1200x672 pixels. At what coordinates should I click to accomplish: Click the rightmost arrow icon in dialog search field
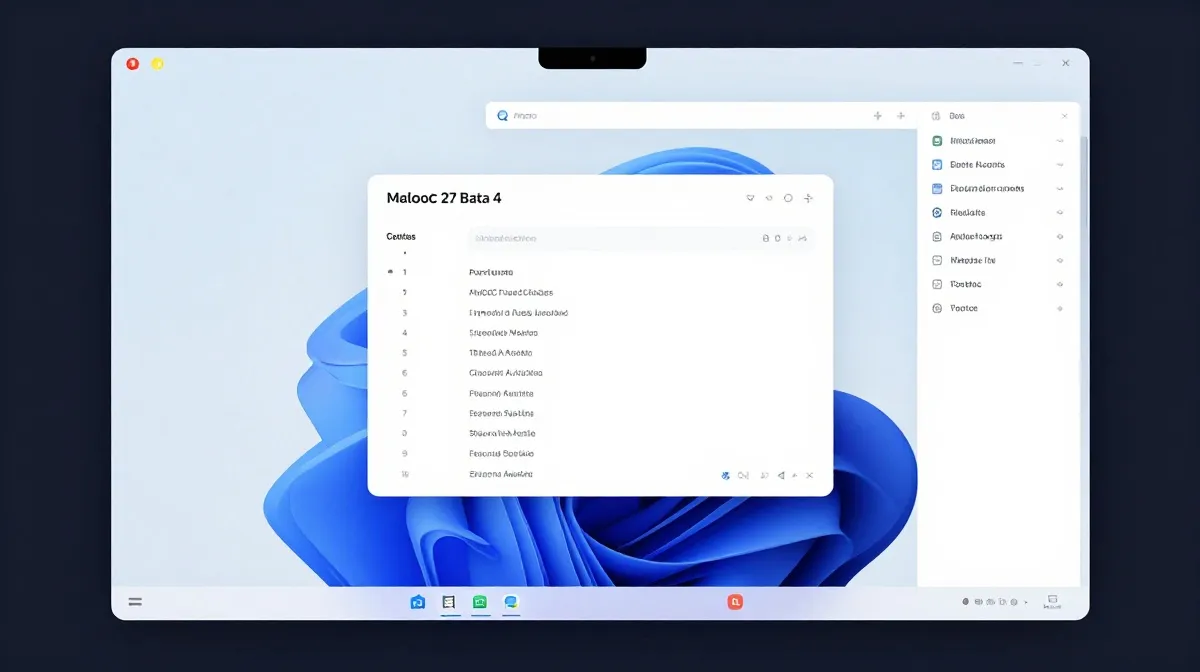[x=802, y=239]
